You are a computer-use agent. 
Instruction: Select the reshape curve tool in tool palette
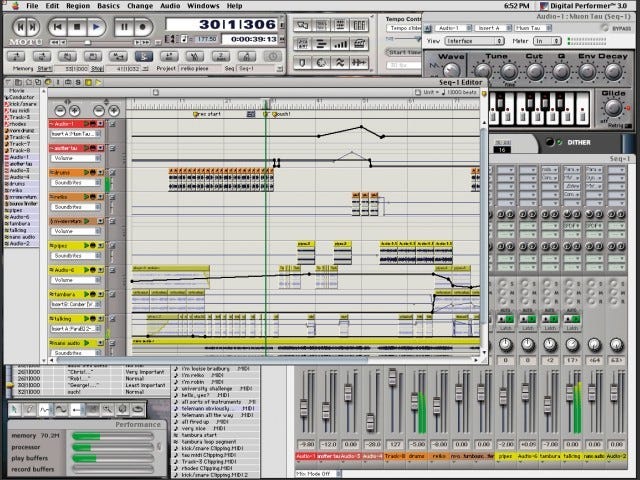45,409
